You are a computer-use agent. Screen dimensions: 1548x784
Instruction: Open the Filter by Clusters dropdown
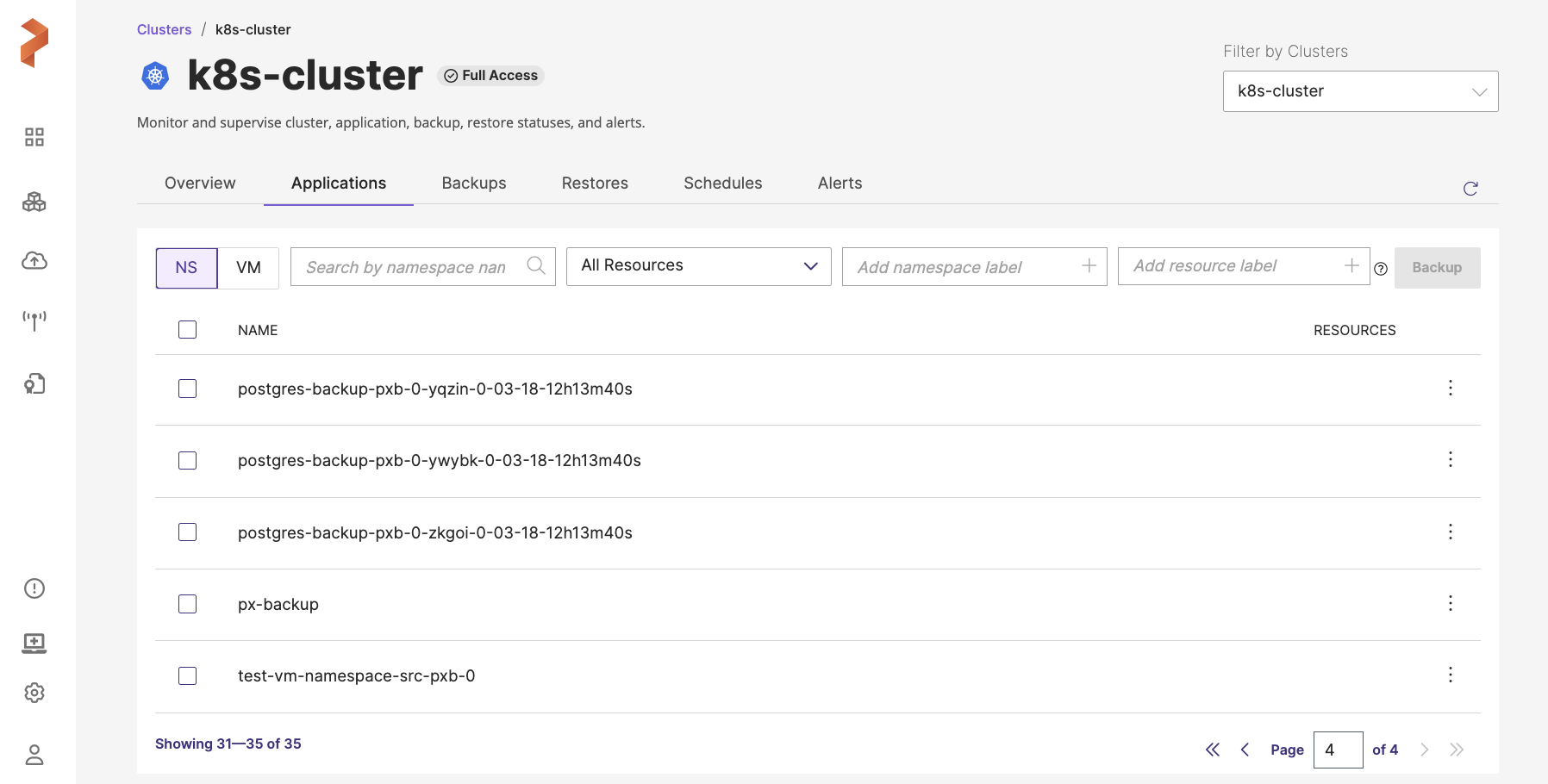pyautogui.click(x=1360, y=91)
